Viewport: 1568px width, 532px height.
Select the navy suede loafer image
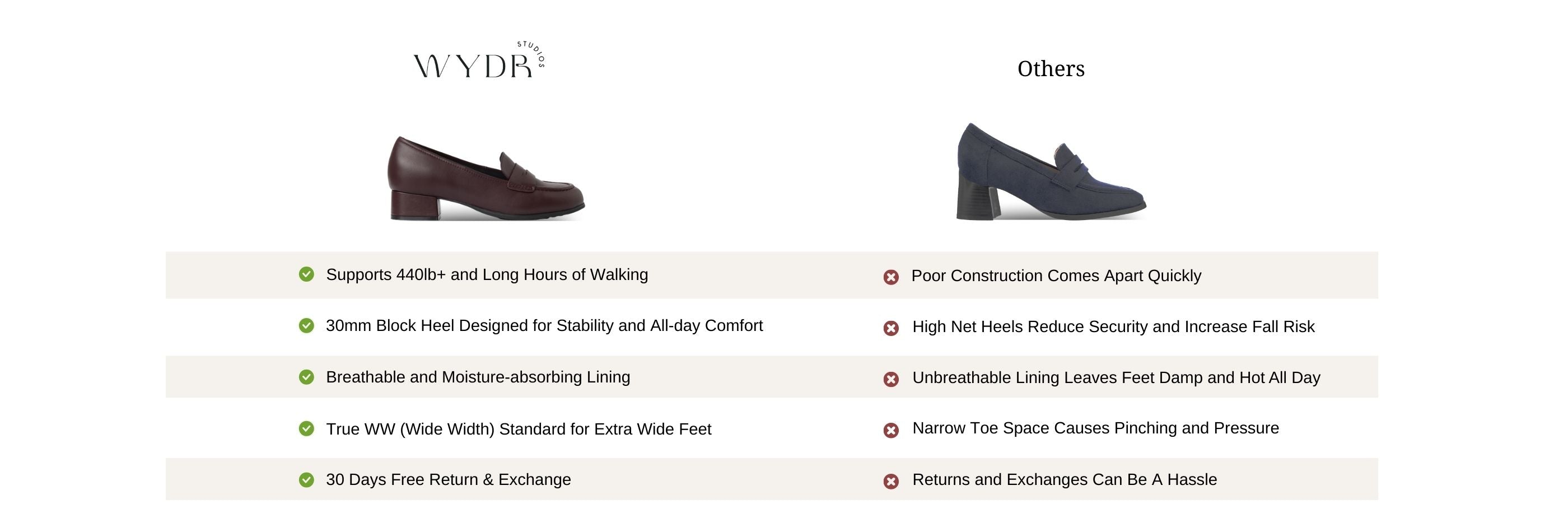pyautogui.click(x=1051, y=172)
